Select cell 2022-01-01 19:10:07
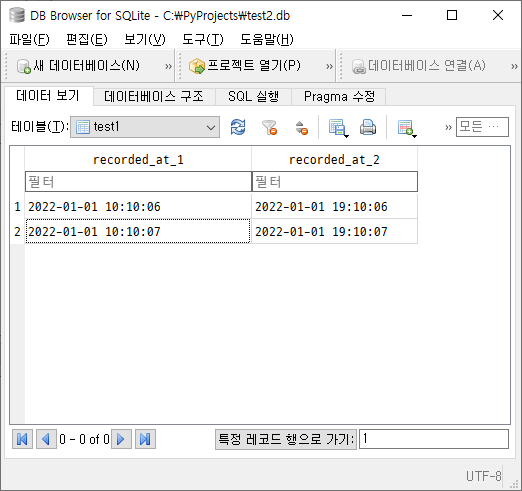The image size is (522, 491). click(x=334, y=231)
